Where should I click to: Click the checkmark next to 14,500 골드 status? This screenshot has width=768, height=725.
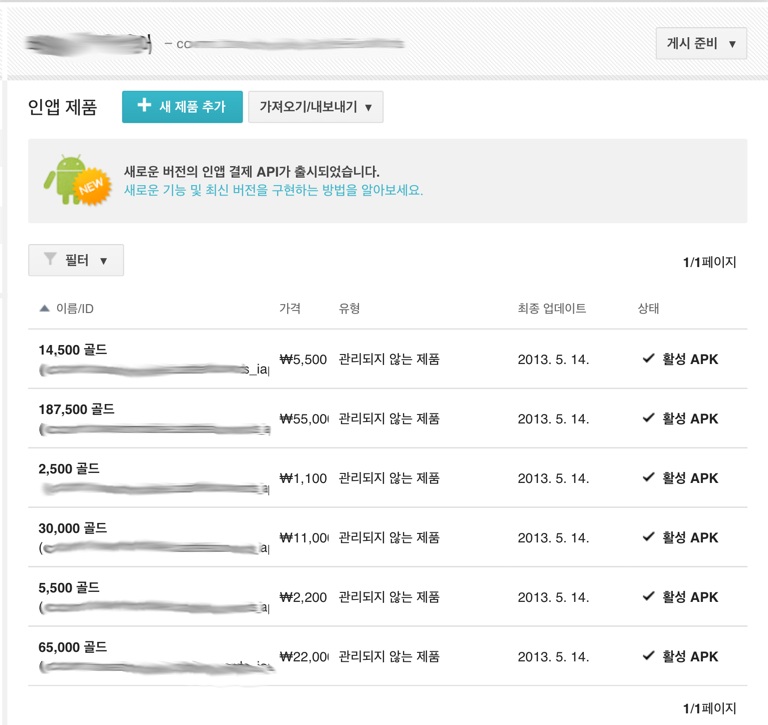(649, 359)
